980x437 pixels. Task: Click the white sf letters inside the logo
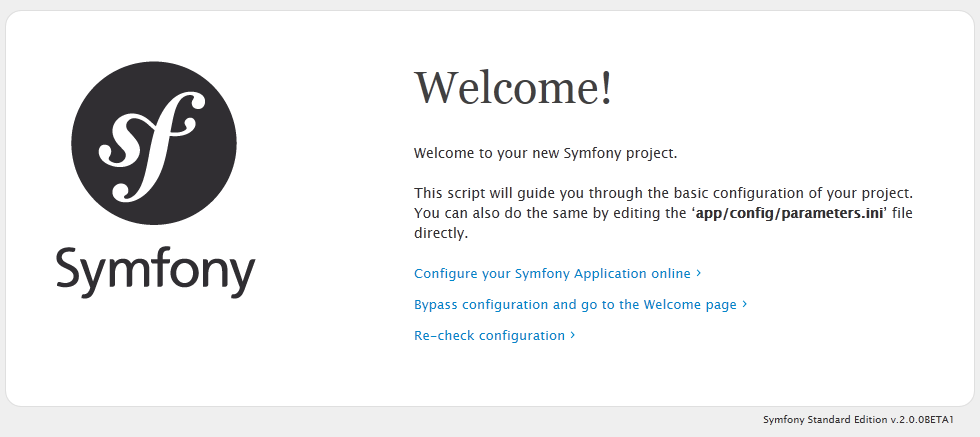[x=152, y=147]
